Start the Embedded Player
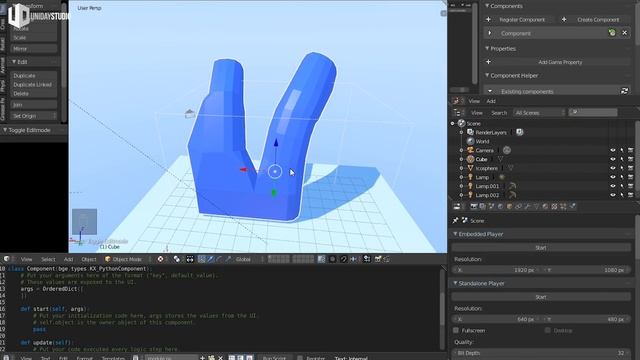This screenshot has width=640, height=360. pos(541,247)
